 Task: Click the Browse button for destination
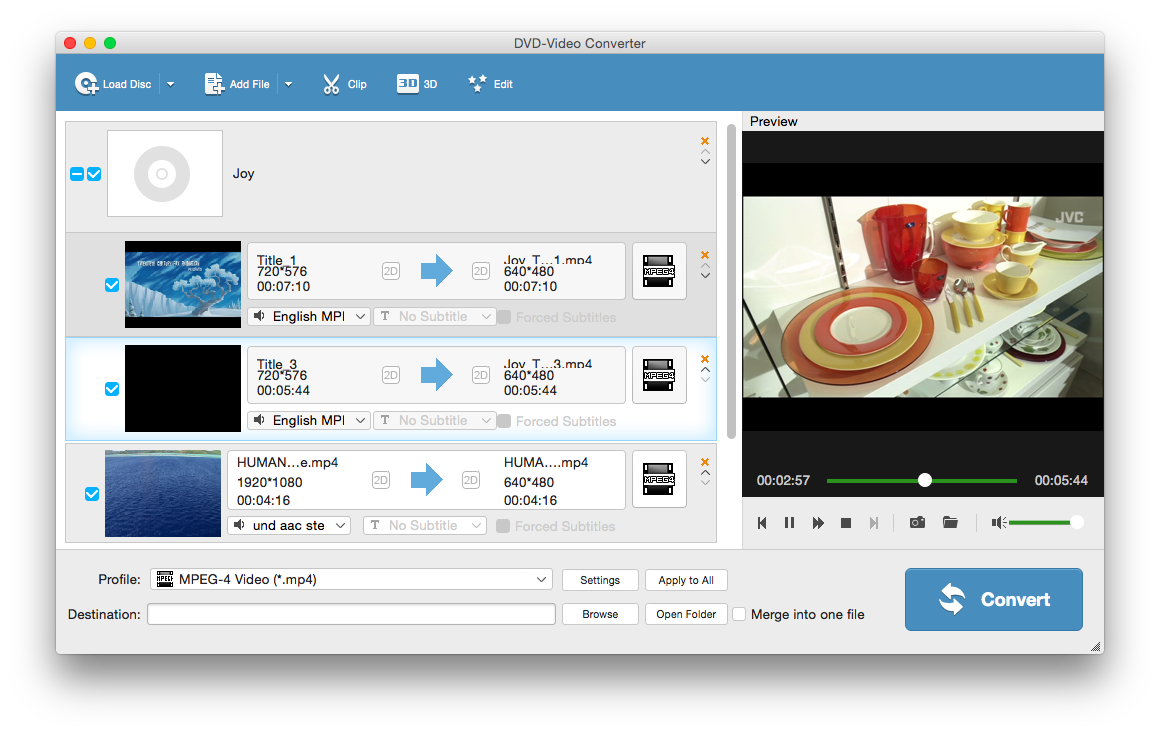point(600,614)
